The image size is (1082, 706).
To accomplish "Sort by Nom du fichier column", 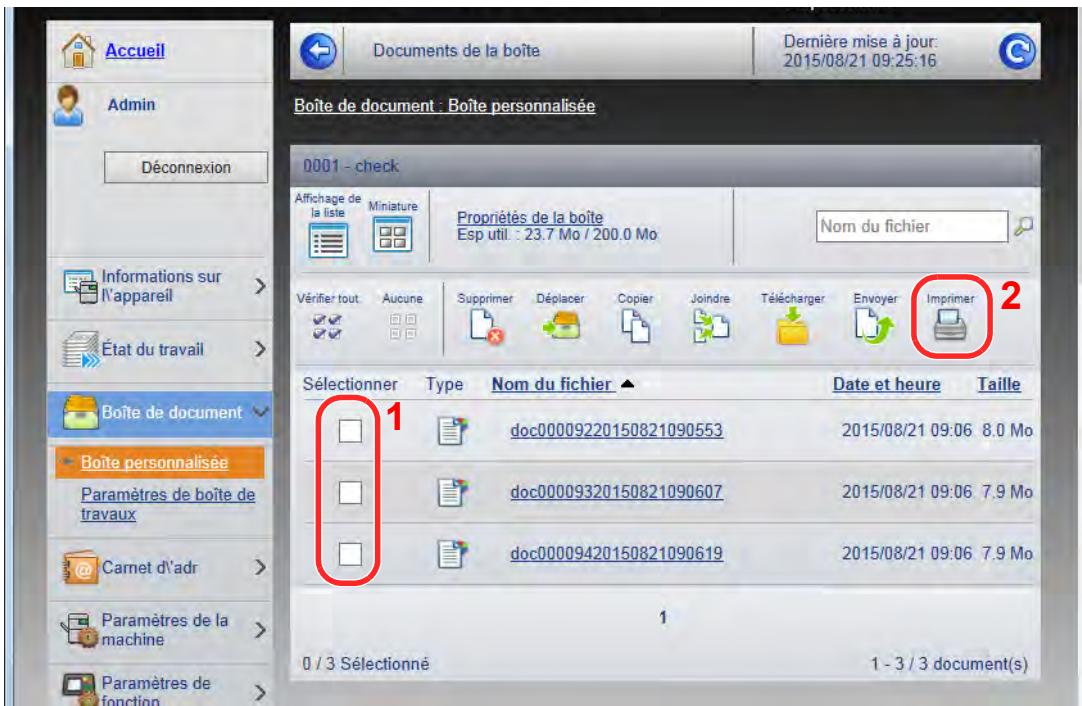I will [x=551, y=384].
